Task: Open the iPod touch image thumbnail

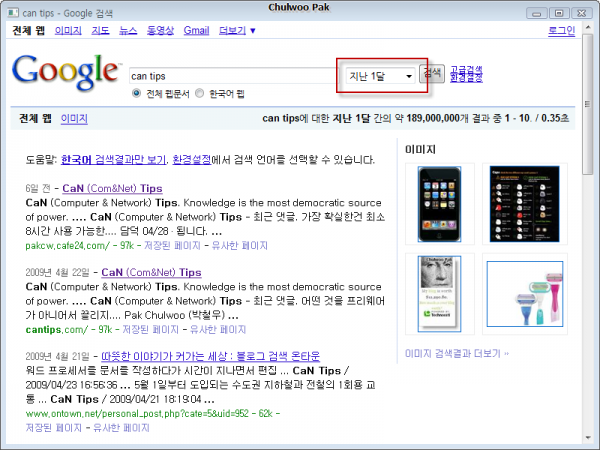Action: click(x=439, y=204)
